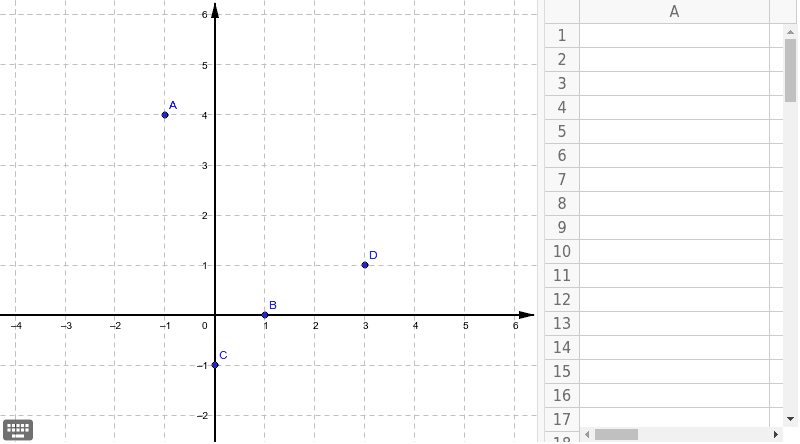Select point D on the graph
The height and width of the screenshot is (444, 800).
(x=365, y=265)
